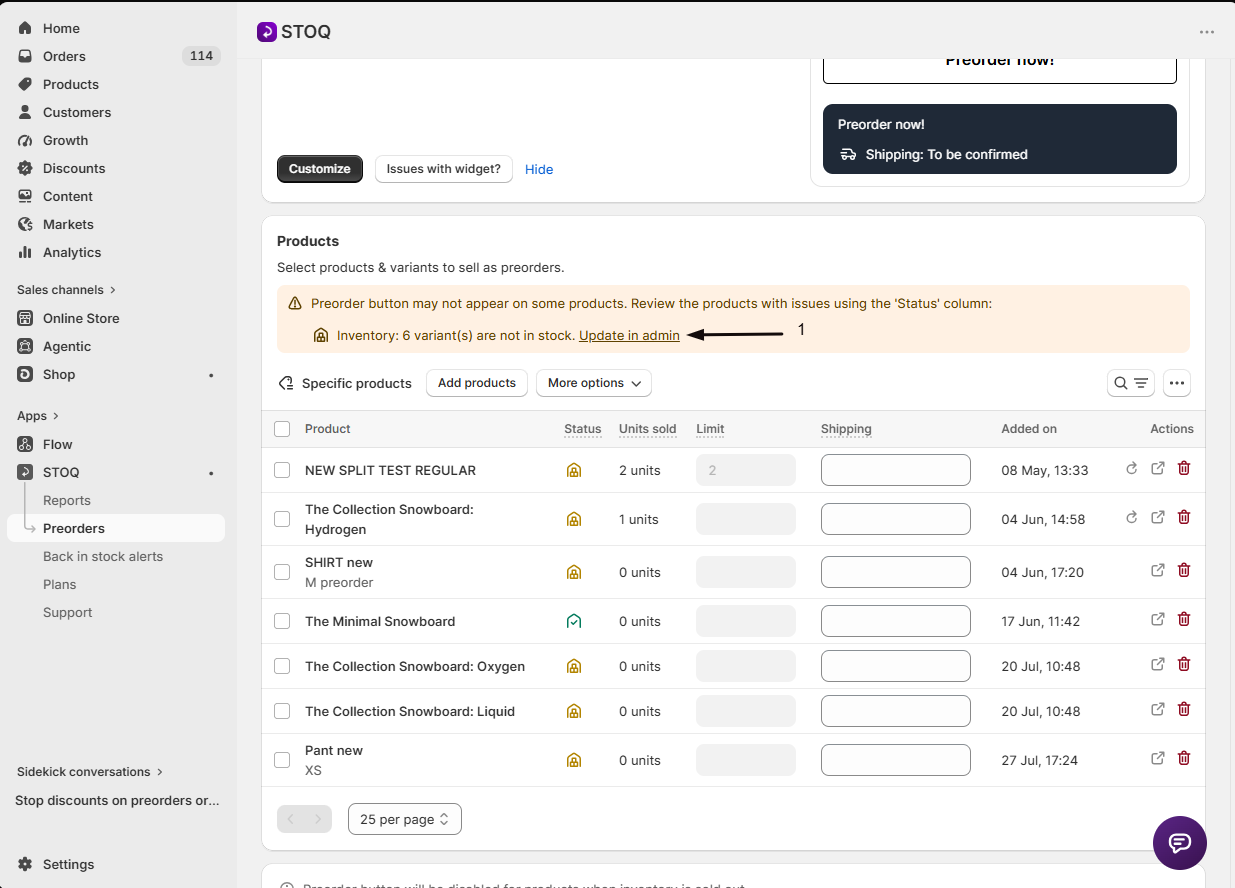
Task: Open external link for SHIRT new
Action: (x=1158, y=570)
